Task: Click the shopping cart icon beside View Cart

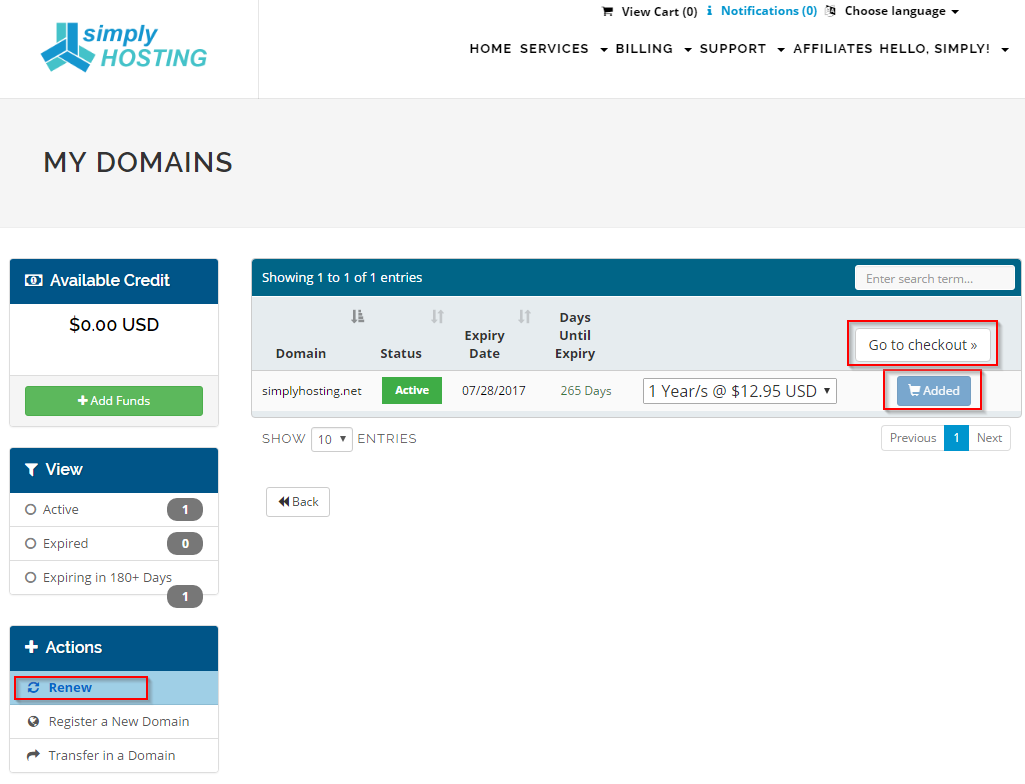Action: coord(607,12)
